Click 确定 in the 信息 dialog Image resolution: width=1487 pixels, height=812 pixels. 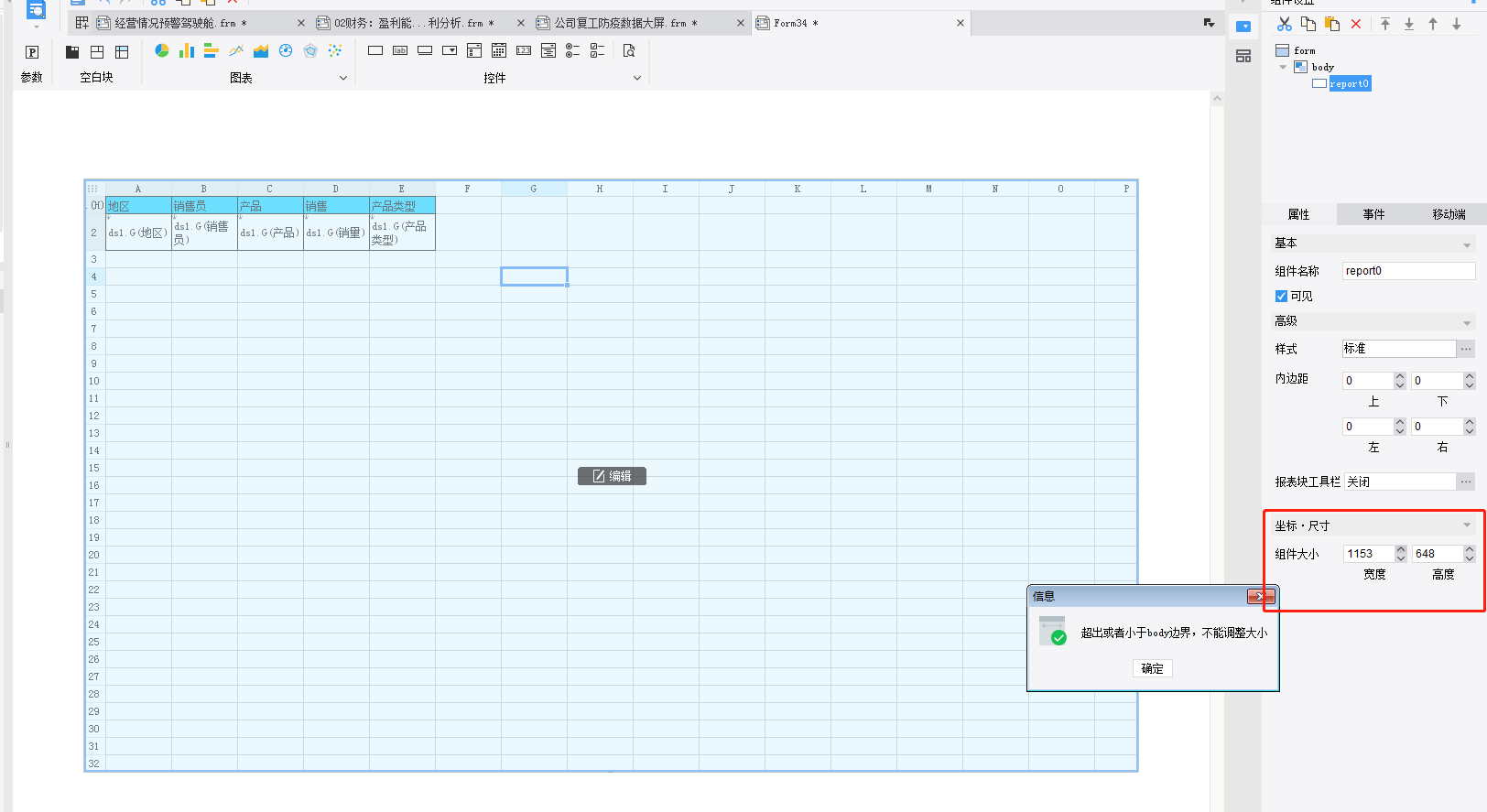tap(1153, 668)
